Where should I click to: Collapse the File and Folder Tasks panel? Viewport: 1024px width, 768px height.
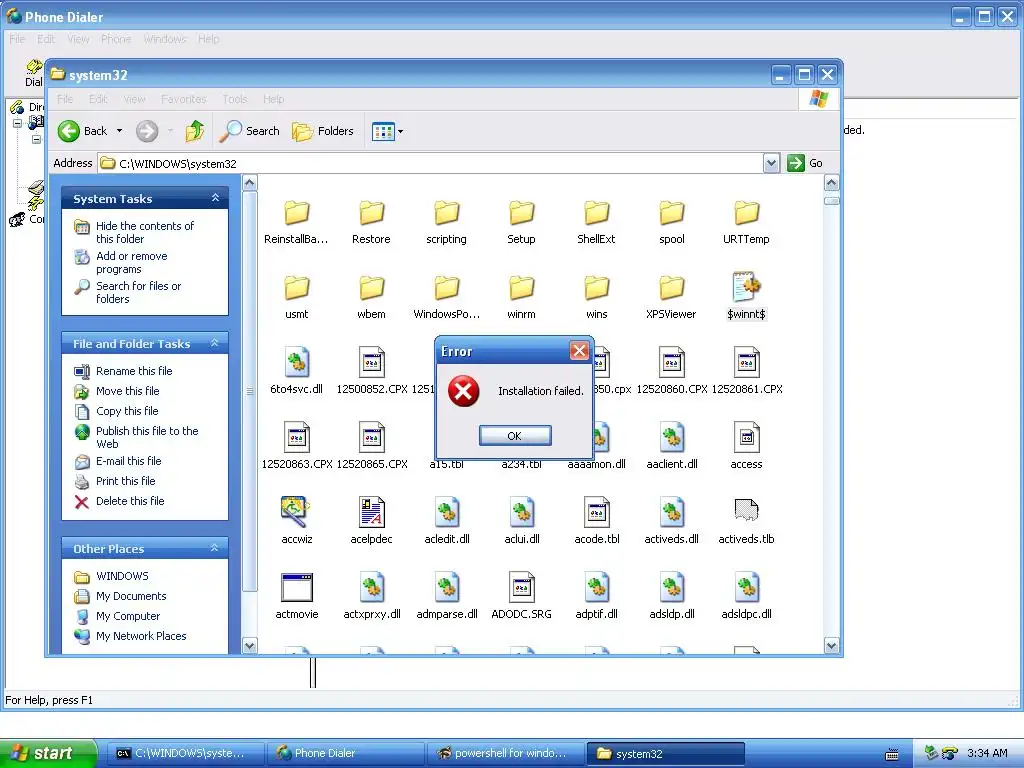coord(214,343)
